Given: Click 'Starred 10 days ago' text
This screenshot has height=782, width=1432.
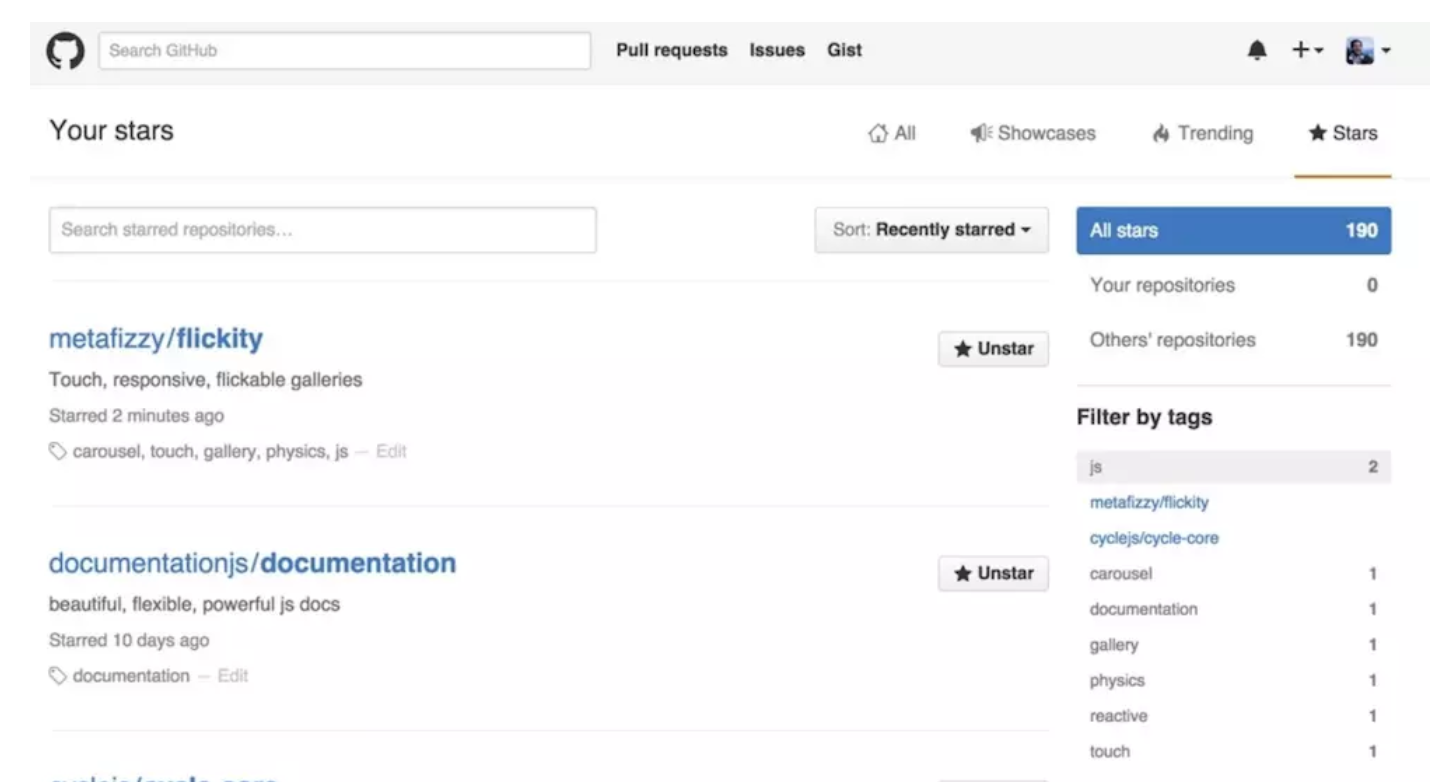Looking at the screenshot, I should pos(129,640).
